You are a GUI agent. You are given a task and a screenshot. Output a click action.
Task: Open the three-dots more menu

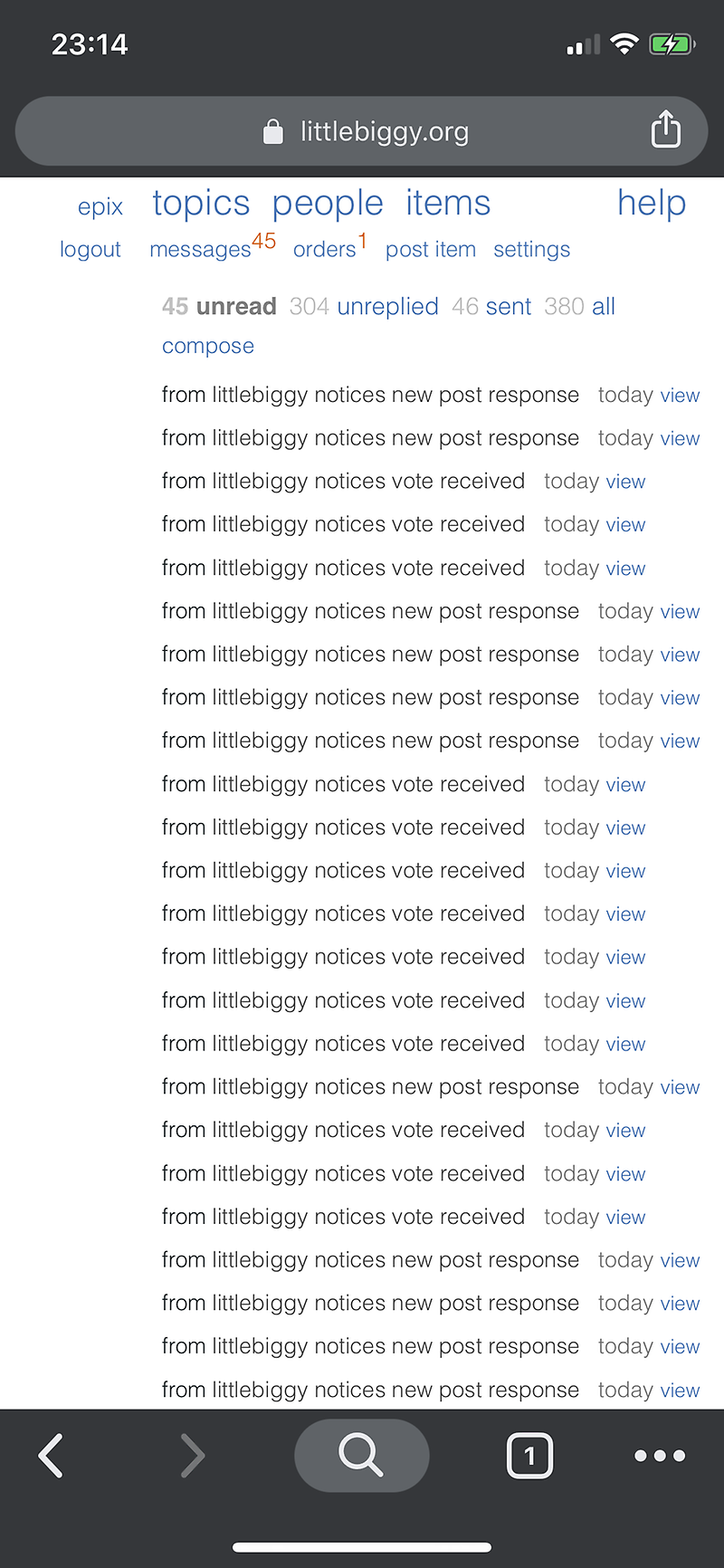click(660, 1456)
